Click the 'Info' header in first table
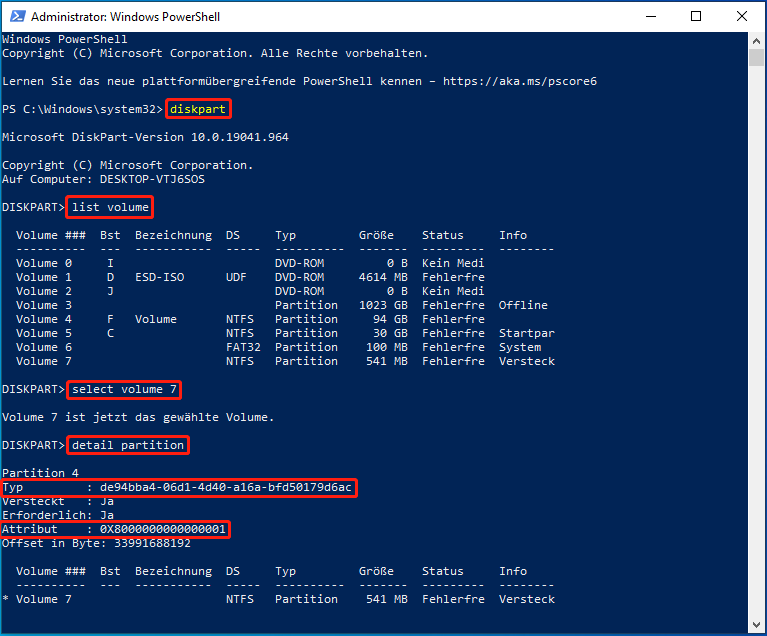 [513, 235]
